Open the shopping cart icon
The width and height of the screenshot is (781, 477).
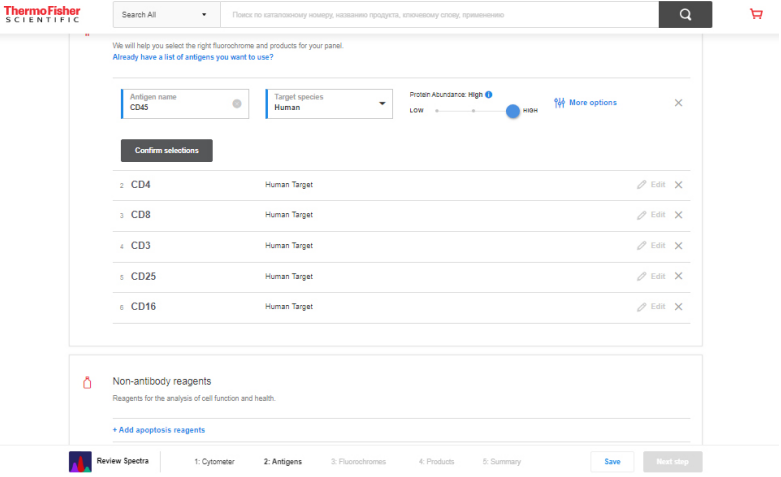(x=756, y=14)
